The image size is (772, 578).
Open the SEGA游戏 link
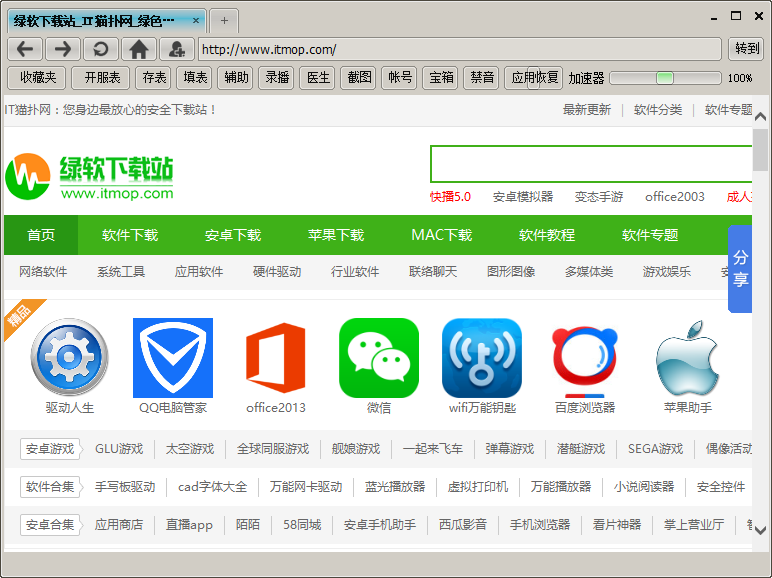point(655,449)
